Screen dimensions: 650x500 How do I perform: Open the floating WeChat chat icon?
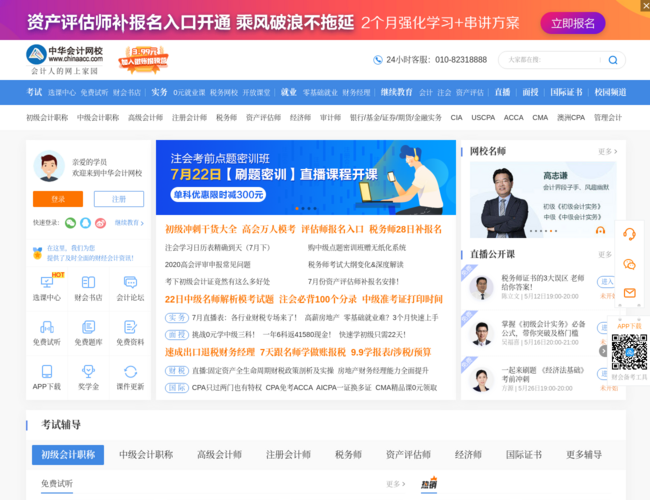click(x=629, y=264)
